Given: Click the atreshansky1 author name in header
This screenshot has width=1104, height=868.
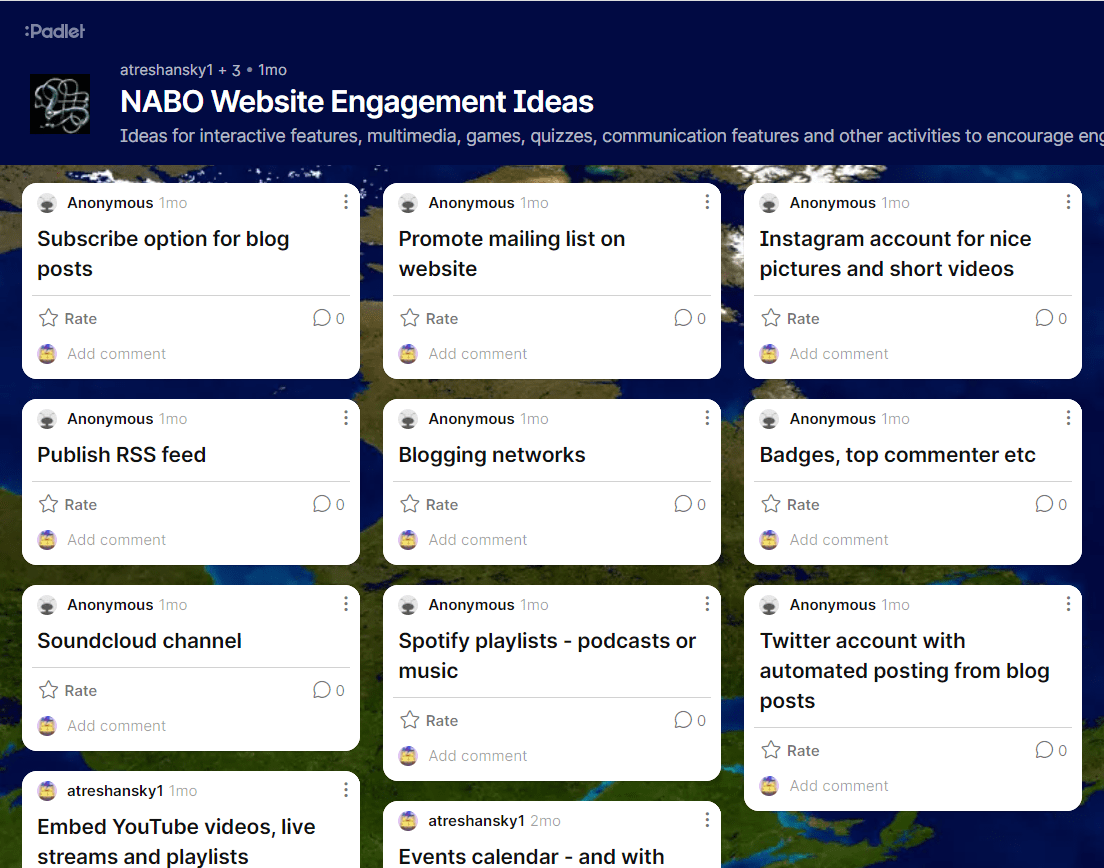Looking at the screenshot, I should (166, 70).
